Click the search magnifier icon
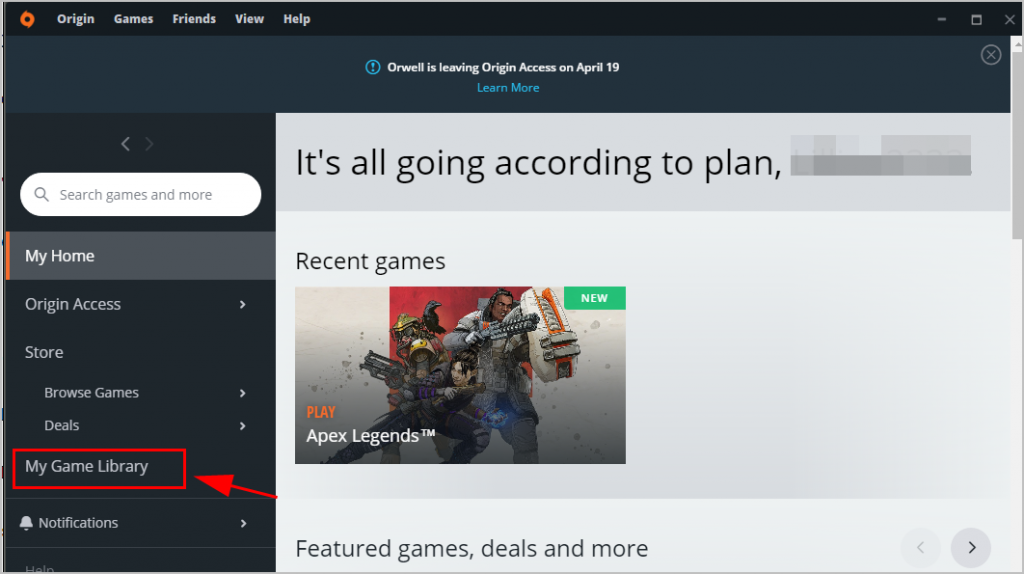This screenshot has width=1024, height=574. click(42, 195)
